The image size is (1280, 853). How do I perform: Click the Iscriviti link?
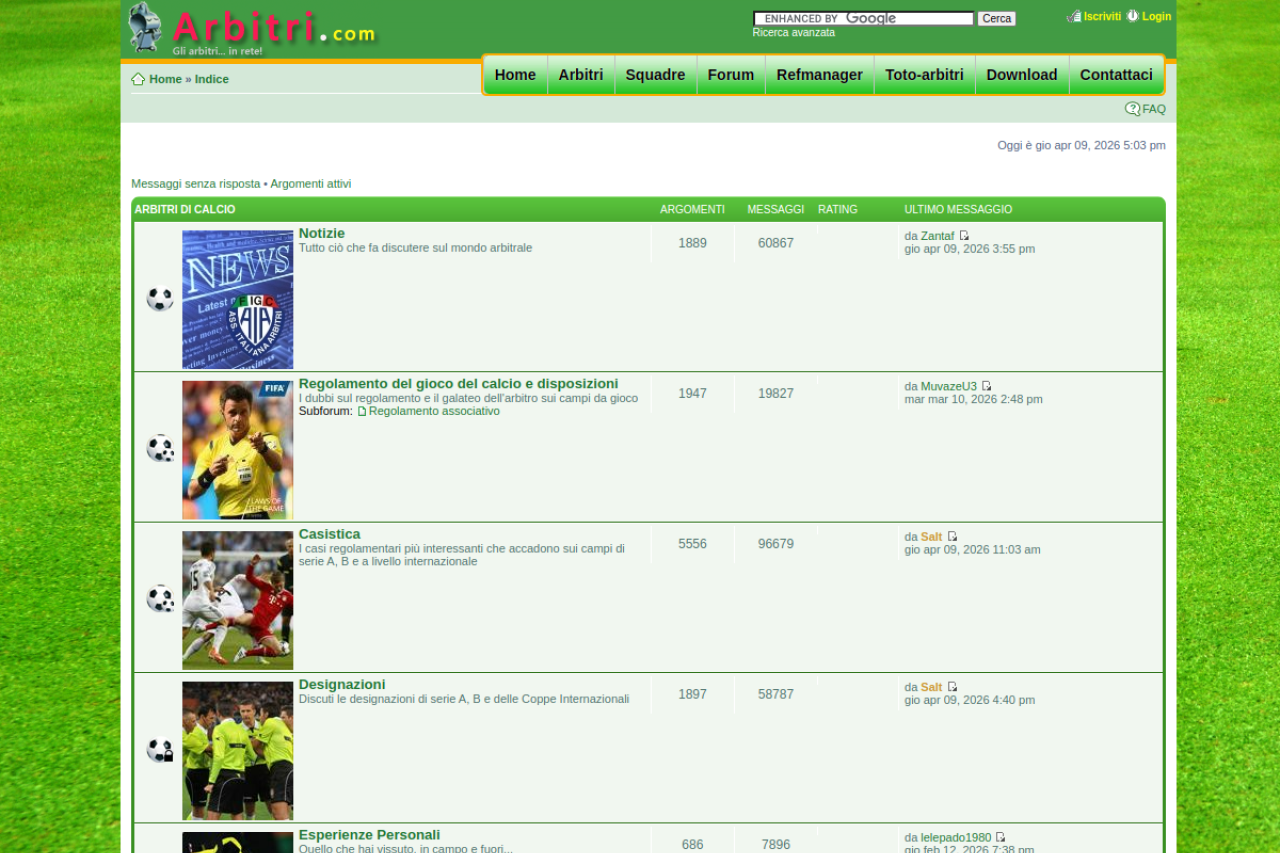click(1103, 16)
